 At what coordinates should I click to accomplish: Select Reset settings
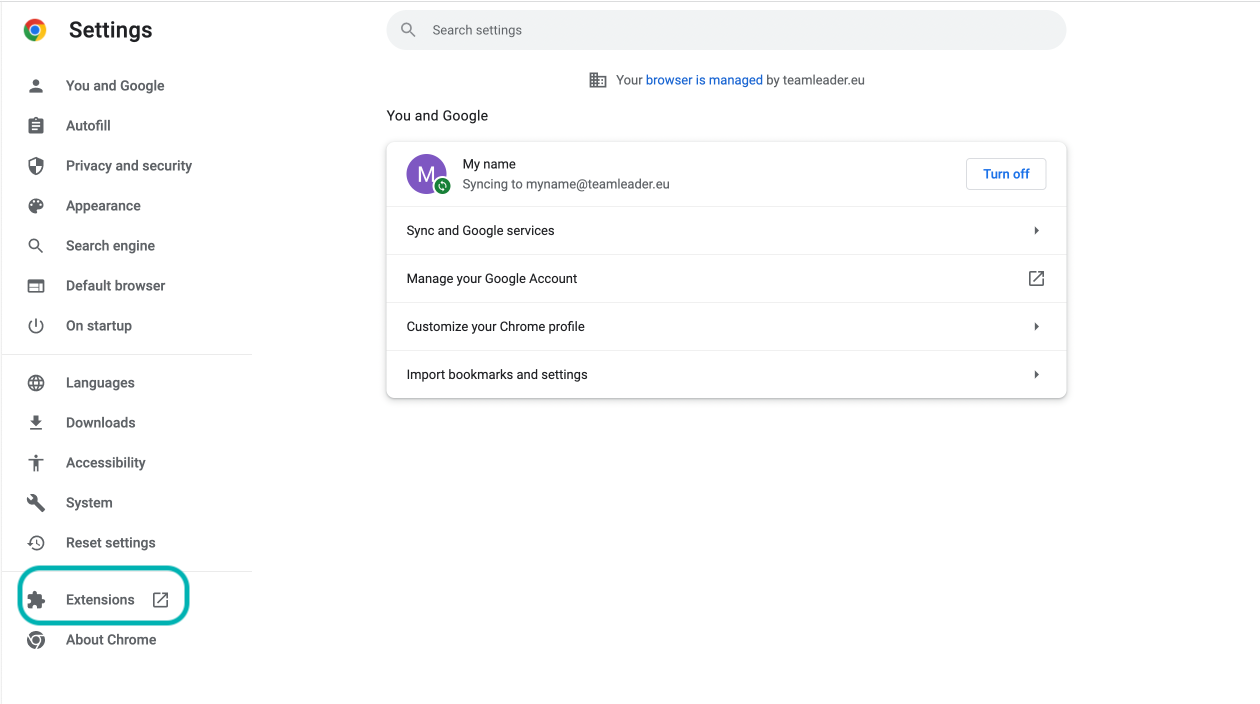(110, 543)
